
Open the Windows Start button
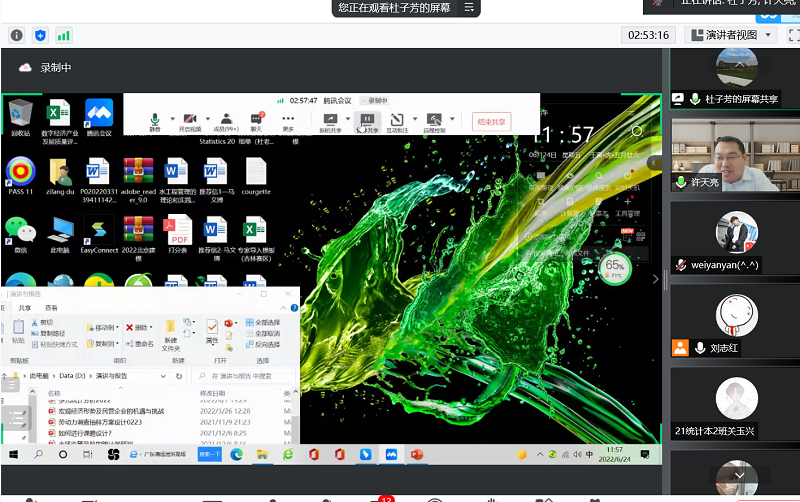pyautogui.click(x=13, y=455)
